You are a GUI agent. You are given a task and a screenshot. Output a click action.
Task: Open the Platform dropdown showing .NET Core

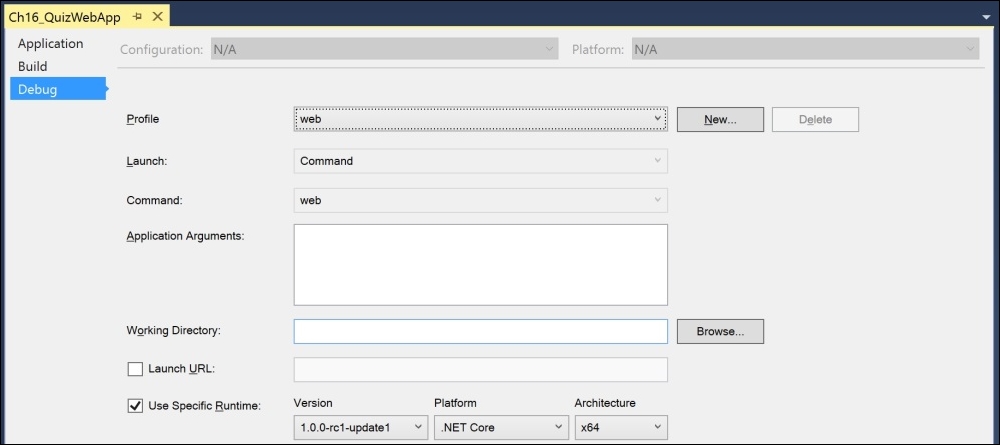coord(501,427)
